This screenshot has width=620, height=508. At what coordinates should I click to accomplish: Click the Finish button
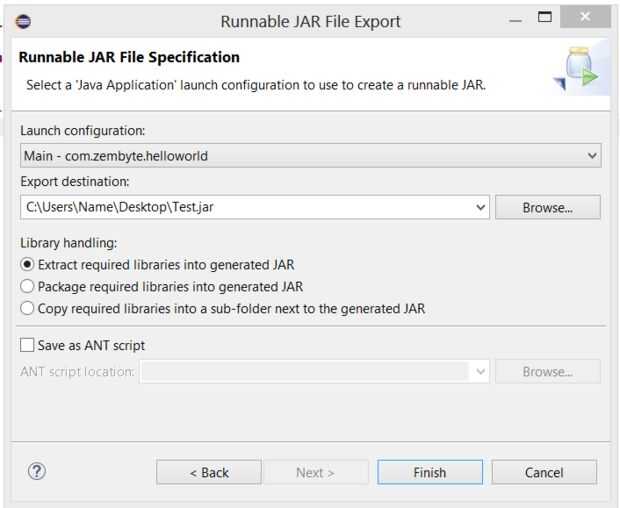click(429, 472)
